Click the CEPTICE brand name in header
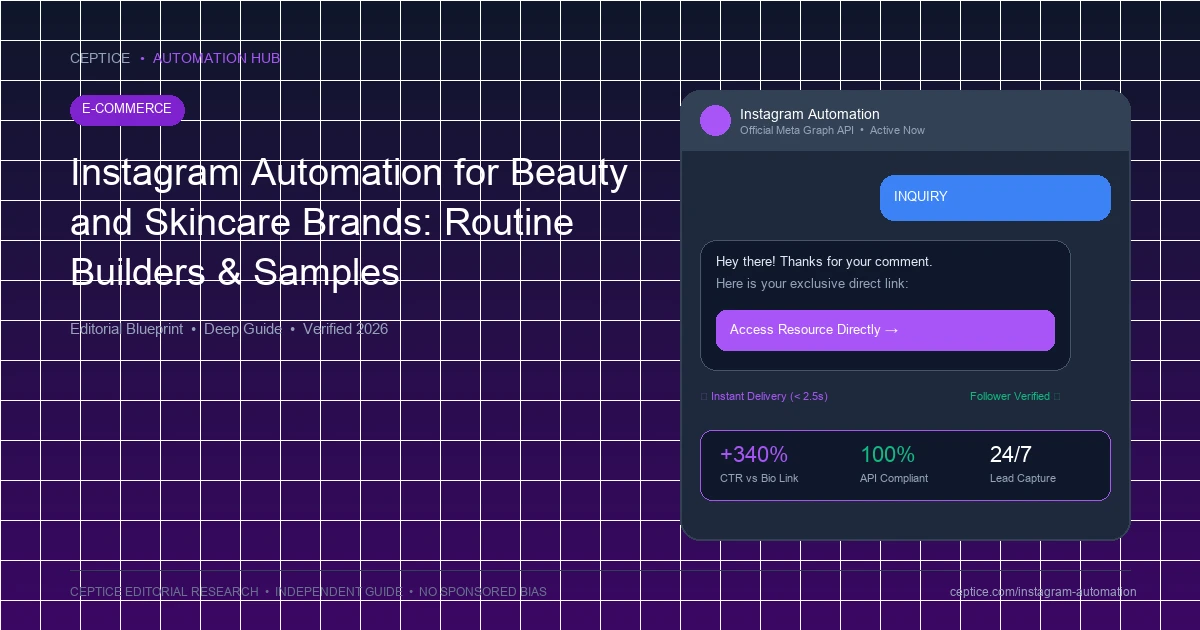The width and height of the screenshot is (1200, 630). pos(100,58)
